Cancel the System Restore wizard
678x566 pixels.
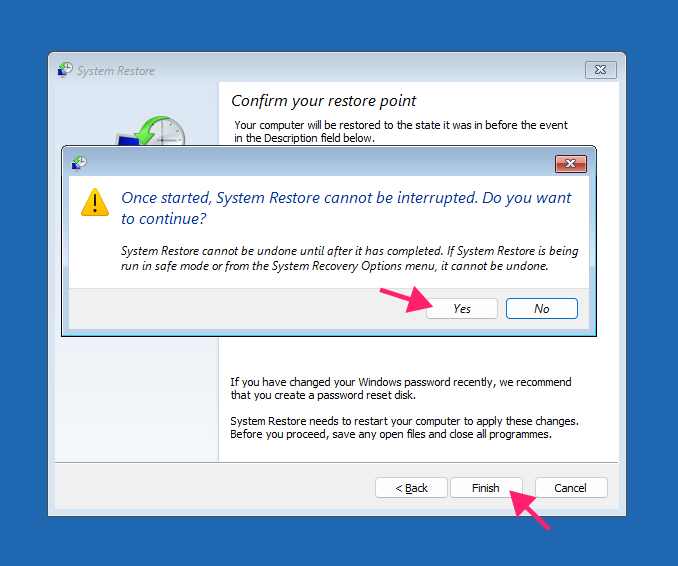(x=571, y=488)
